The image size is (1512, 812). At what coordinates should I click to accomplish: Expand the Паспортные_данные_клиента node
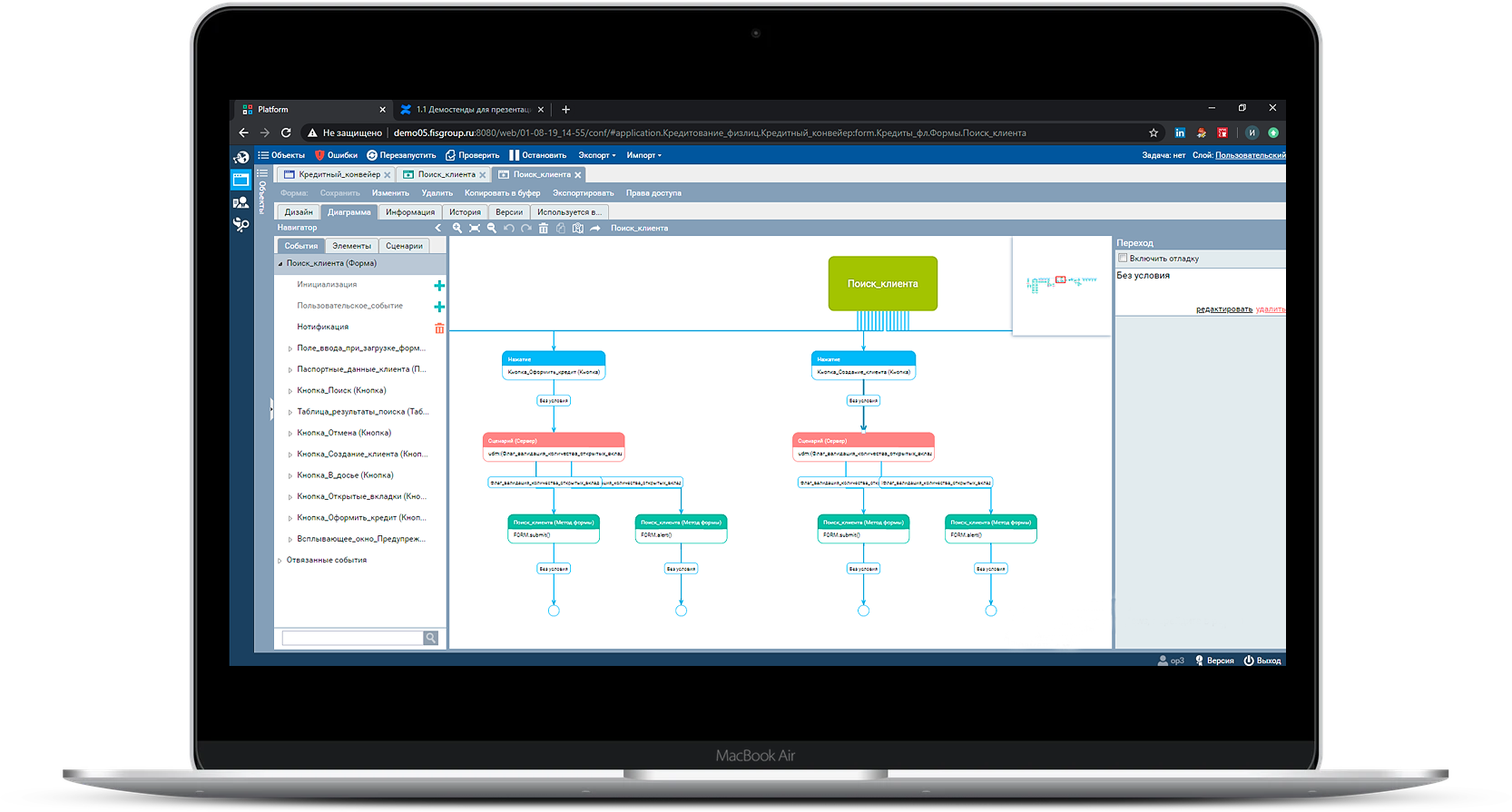(x=290, y=370)
